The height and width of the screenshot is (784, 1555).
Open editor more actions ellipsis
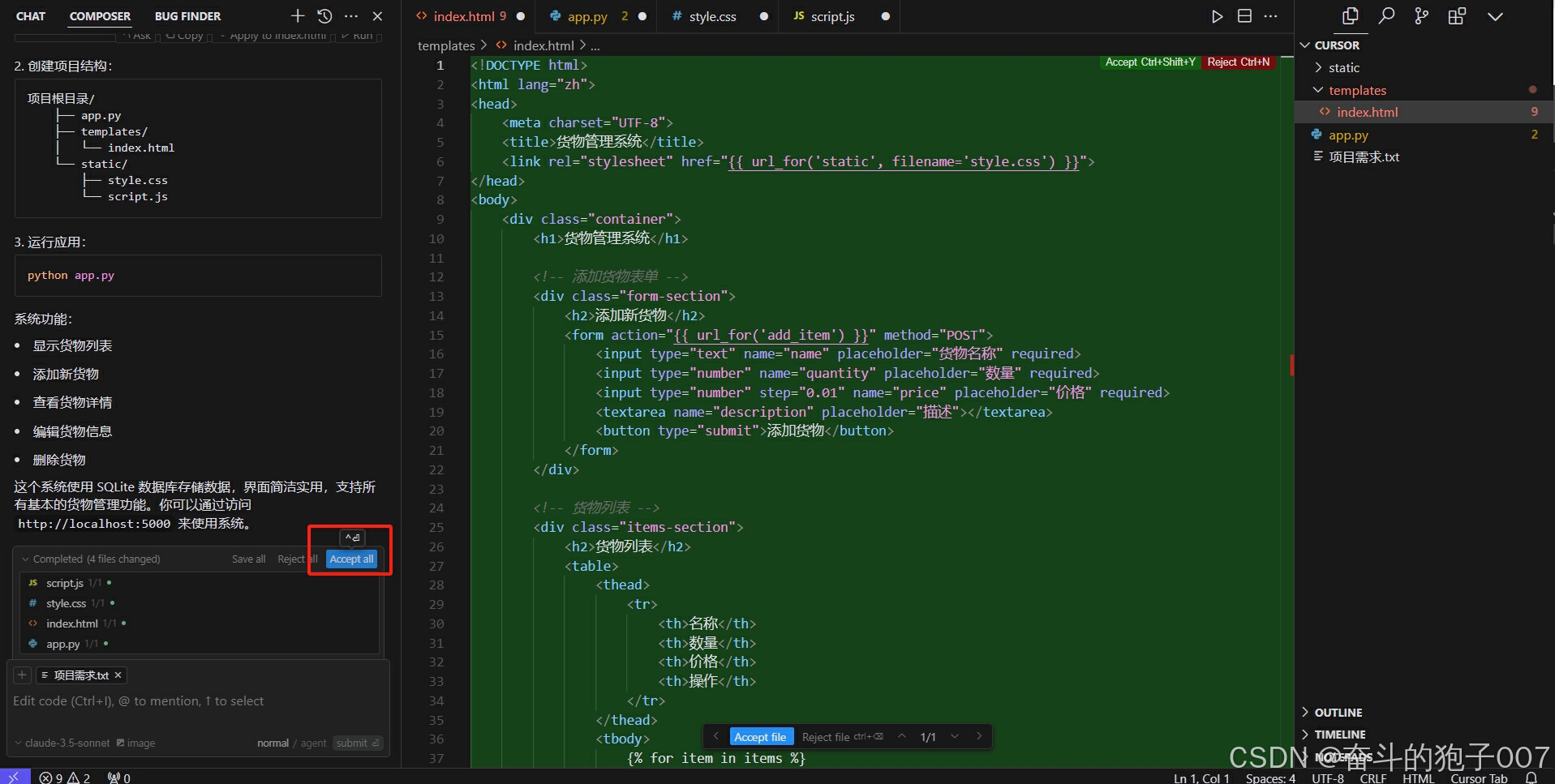click(1271, 16)
